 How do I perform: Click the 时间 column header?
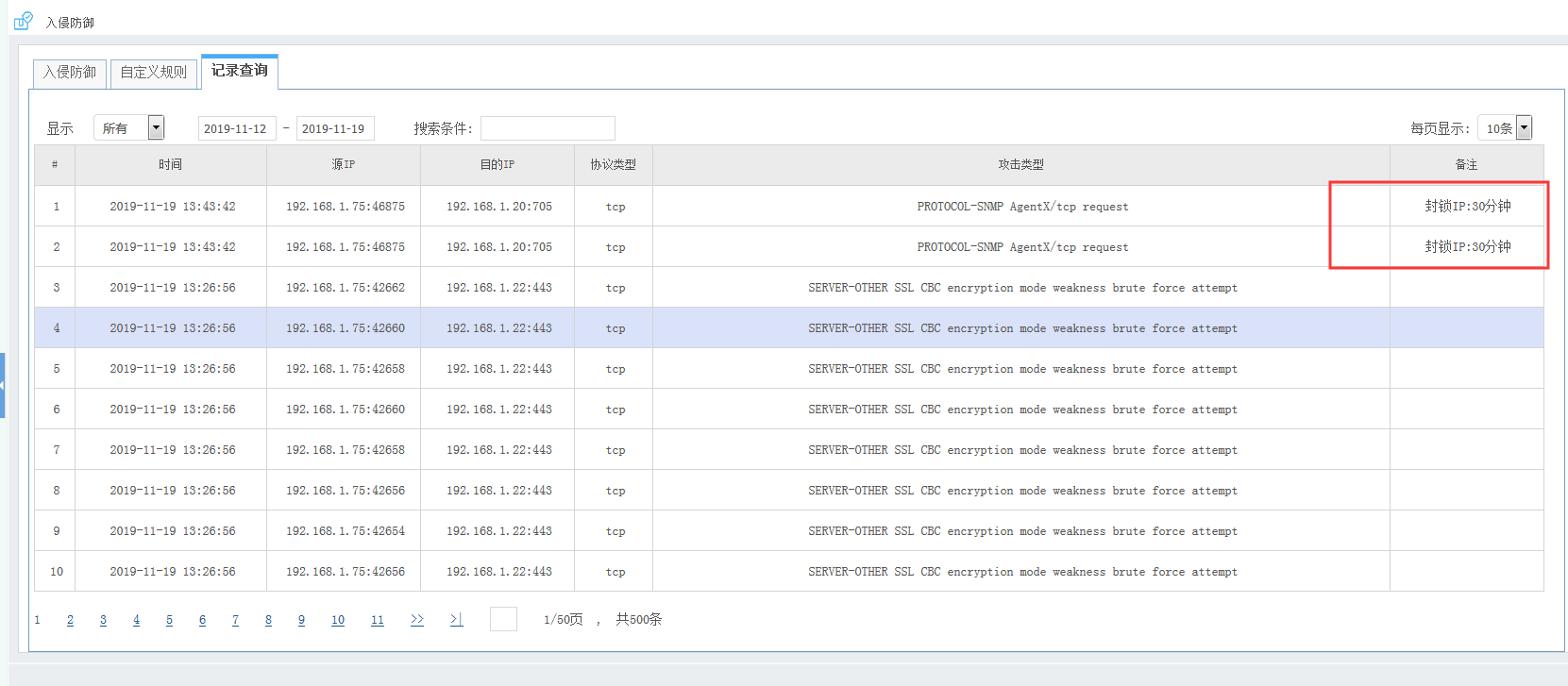170,165
